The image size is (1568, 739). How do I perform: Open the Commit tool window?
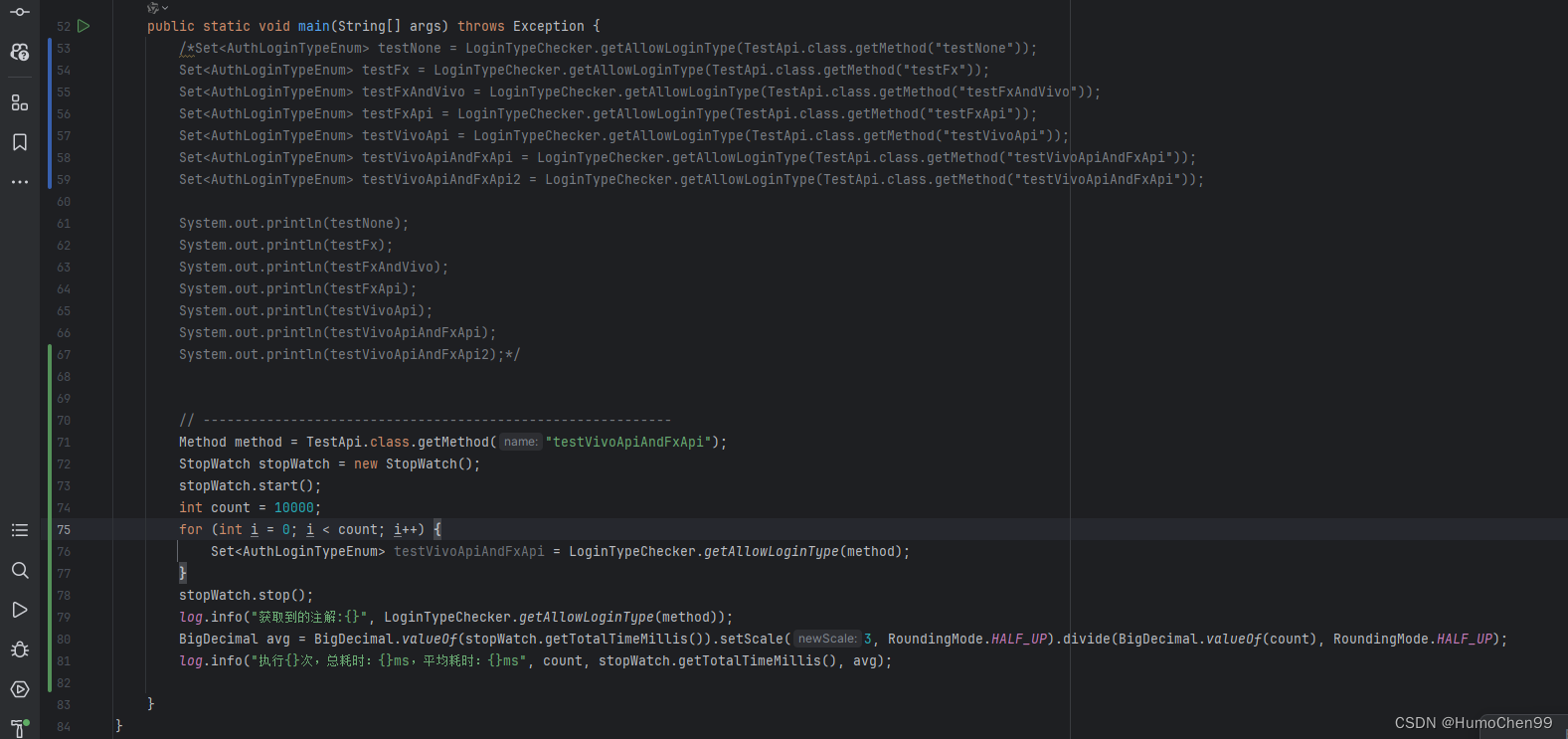20,12
